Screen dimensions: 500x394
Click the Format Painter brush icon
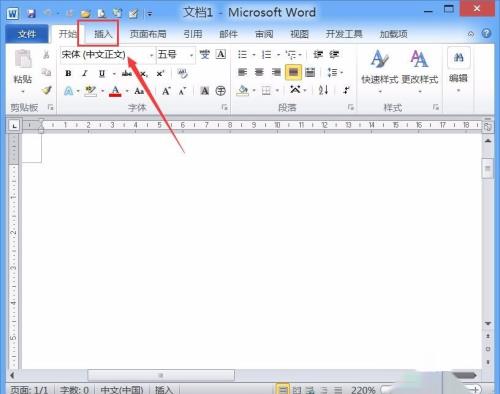click(x=47, y=90)
